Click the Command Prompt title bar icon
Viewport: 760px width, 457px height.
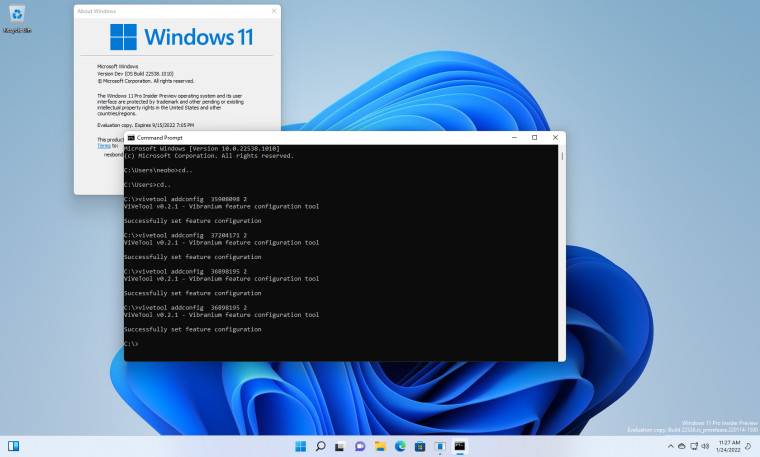(x=131, y=138)
